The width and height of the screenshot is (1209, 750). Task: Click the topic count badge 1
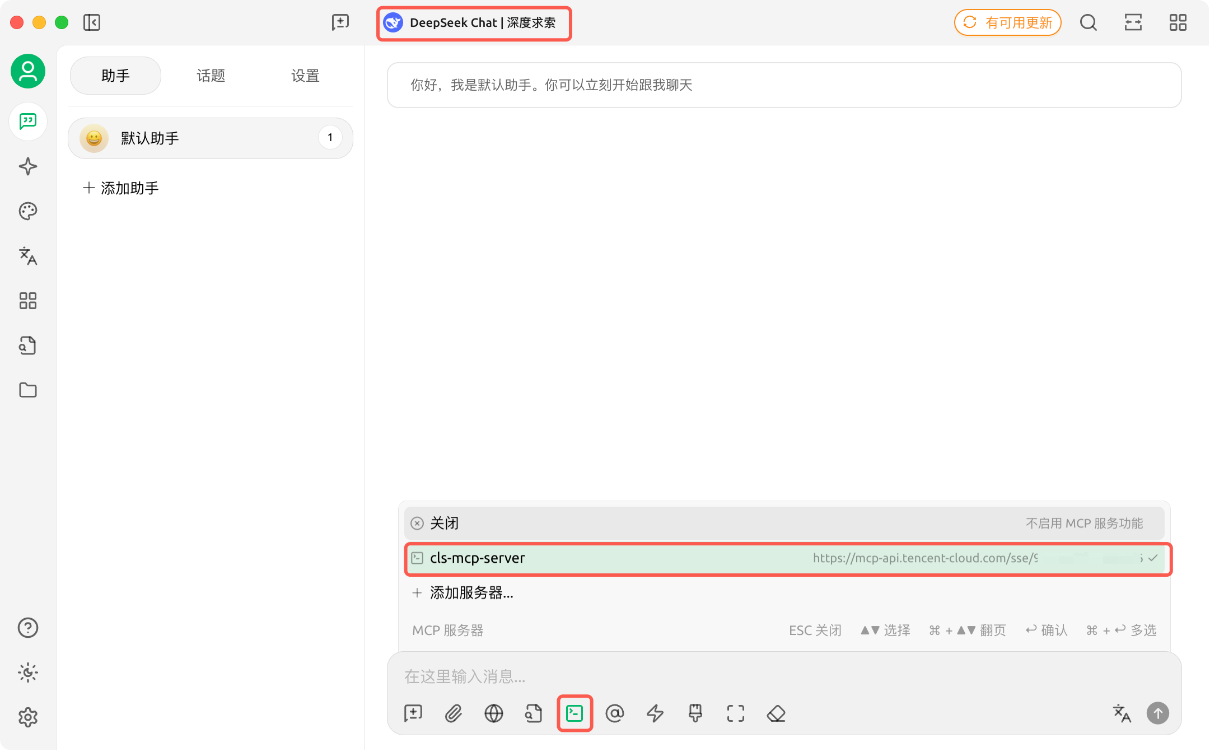pyautogui.click(x=330, y=138)
